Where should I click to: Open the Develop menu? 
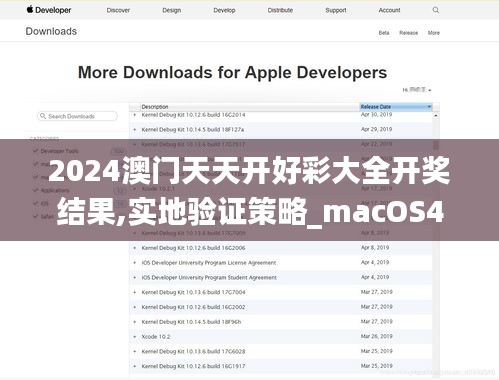point(224,10)
